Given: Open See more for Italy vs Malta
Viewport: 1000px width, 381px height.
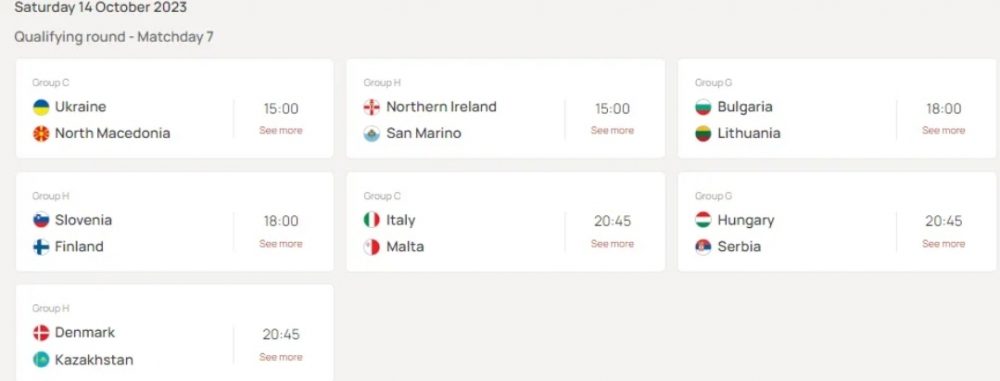Looking at the screenshot, I should click(612, 244).
